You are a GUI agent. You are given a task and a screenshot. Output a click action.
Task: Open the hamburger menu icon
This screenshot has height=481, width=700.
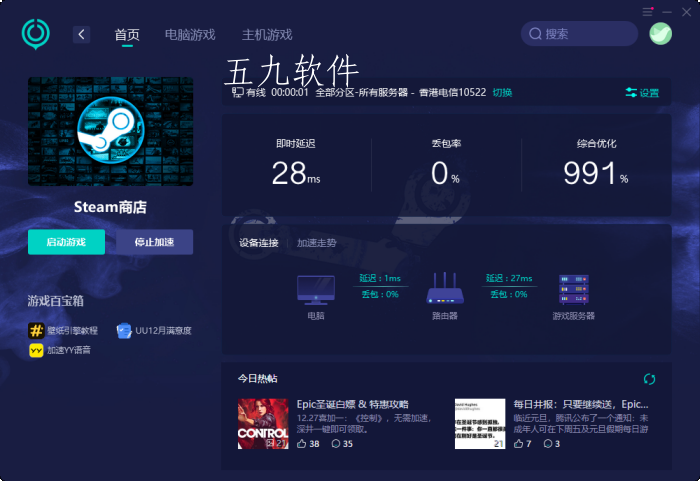pos(648,12)
